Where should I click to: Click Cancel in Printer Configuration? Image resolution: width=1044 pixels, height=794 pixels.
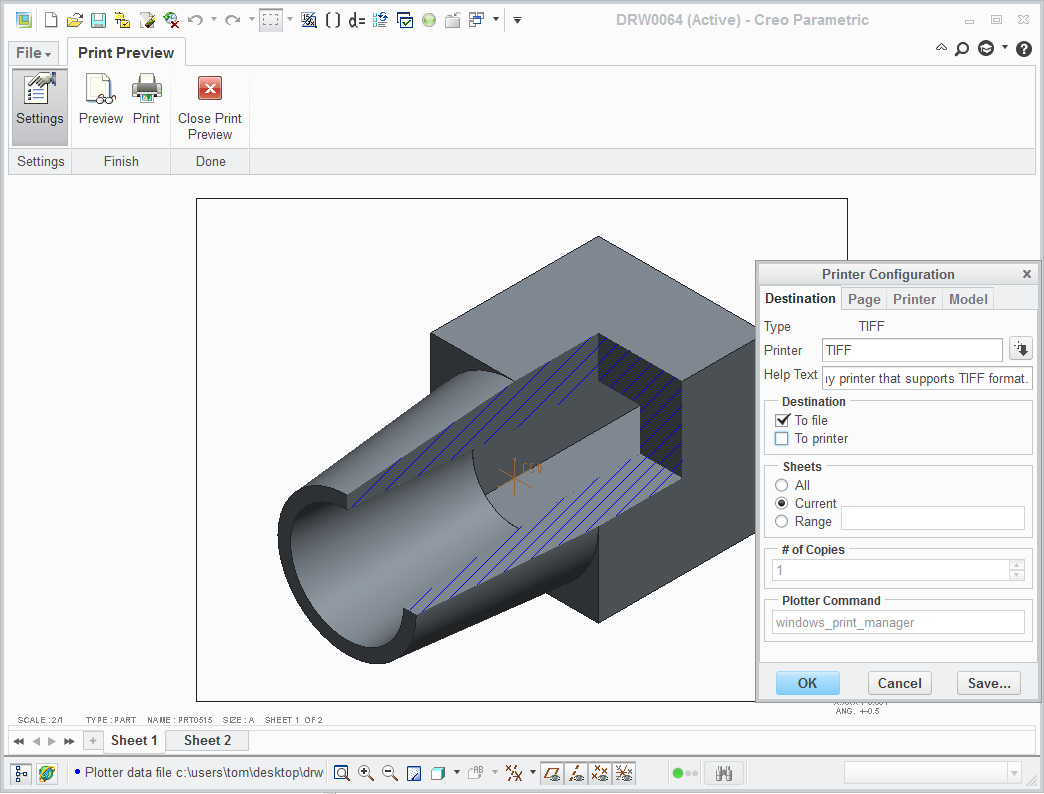[x=900, y=683]
